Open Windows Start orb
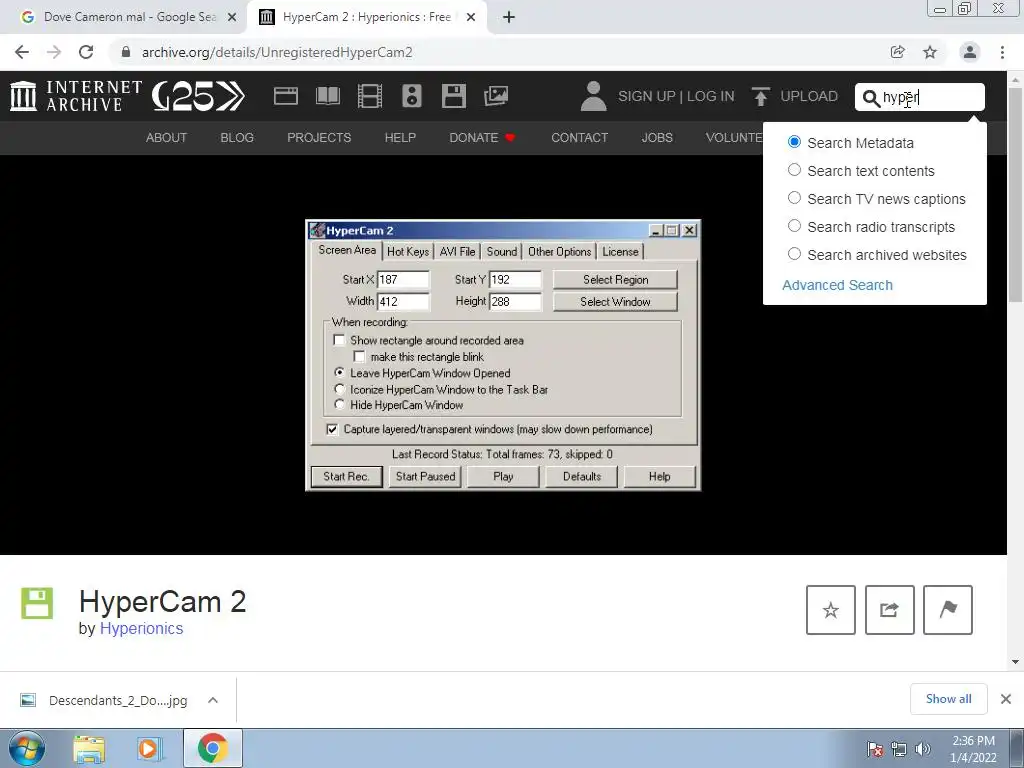This screenshot has width=1024, height=768. pyautogui.click(x=27, y=748)
